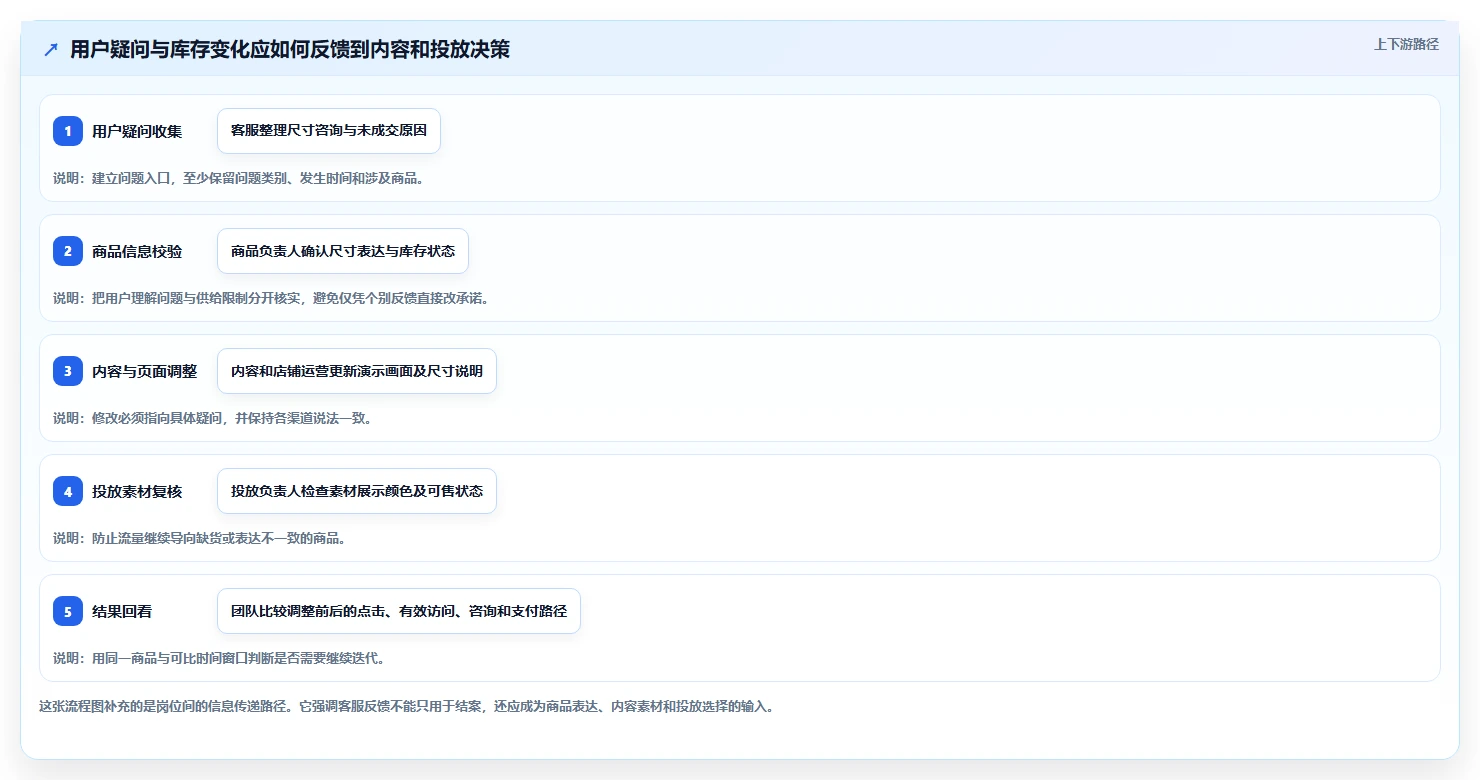Click the 用户疑问收集 step name
The width and height of the screenshot is (1480, 780).
pyautogui.click(x=137, y=131)
